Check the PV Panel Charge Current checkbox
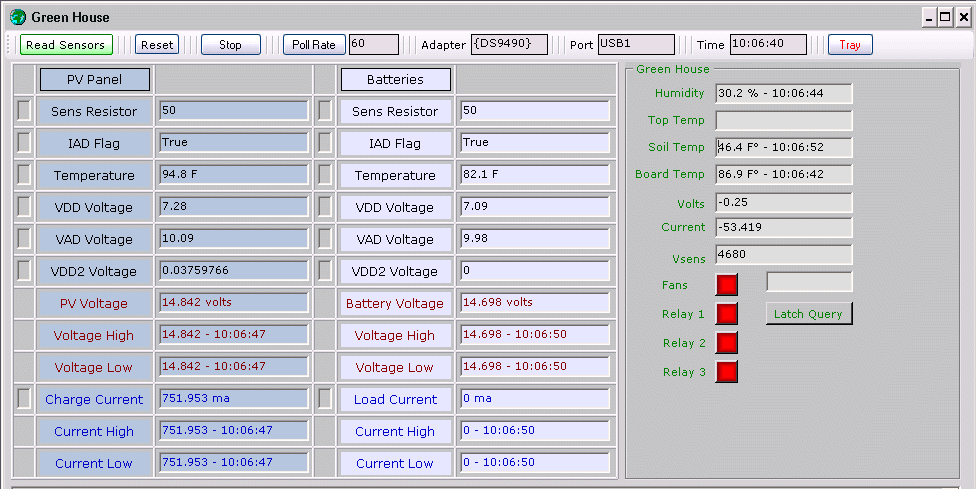 pyautogui.click(x=24, y=399)
